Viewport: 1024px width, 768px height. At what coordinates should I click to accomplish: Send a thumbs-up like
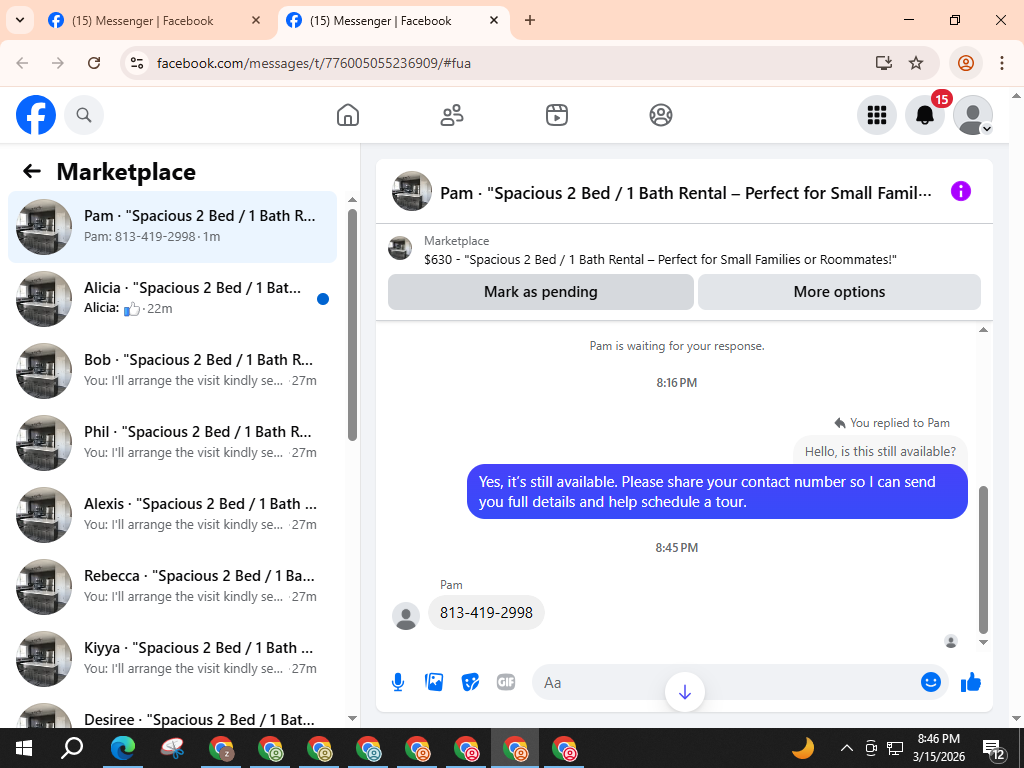tap(971, 682)
